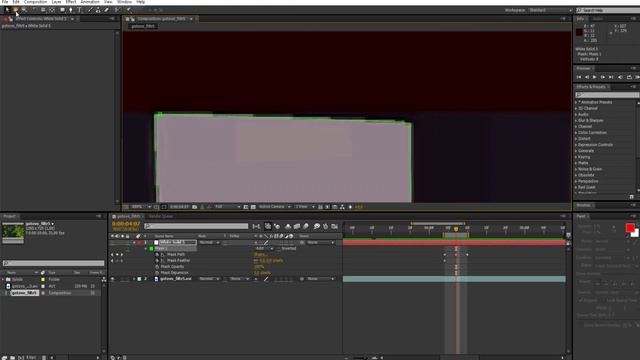Check the Inverted mask checkbox
The height and width of the screenshot is (360, 640).
[279, 249]
